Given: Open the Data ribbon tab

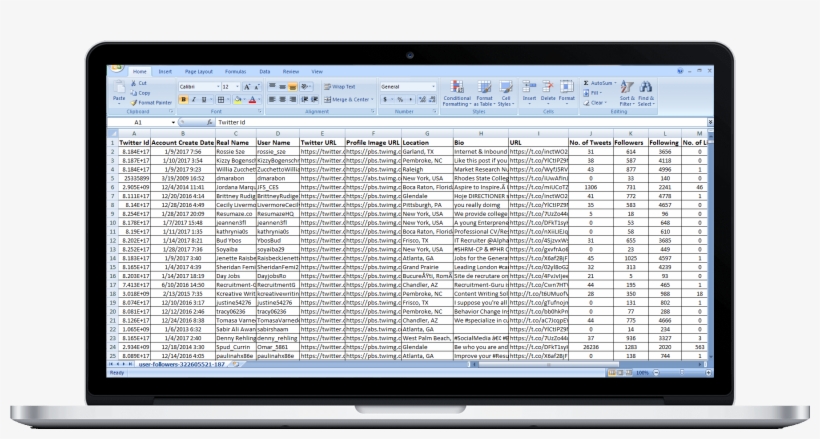Looking at the screenshot, I should (265, 72).
